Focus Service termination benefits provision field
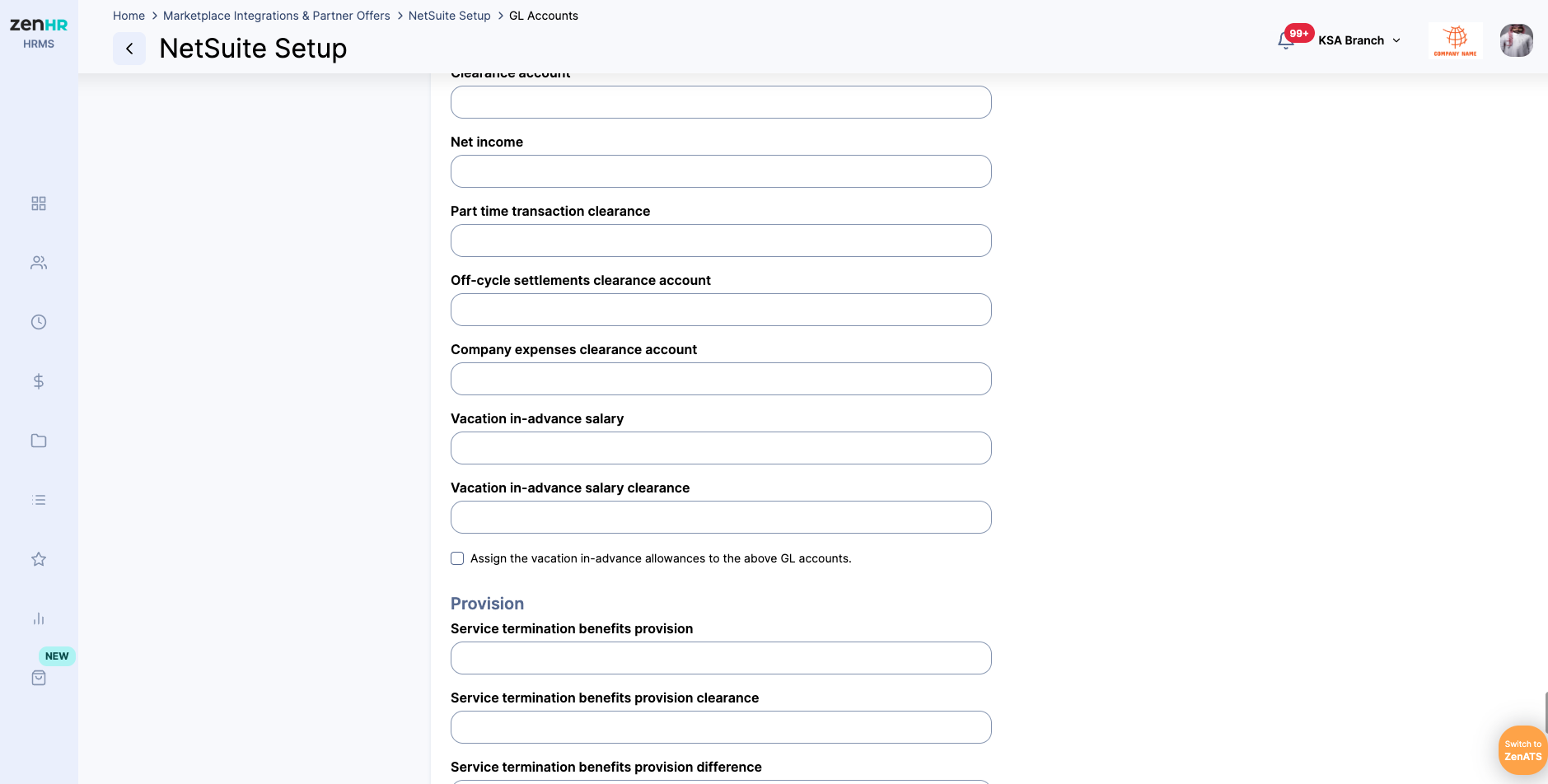 pyautogui.click(x=721, y=658)
